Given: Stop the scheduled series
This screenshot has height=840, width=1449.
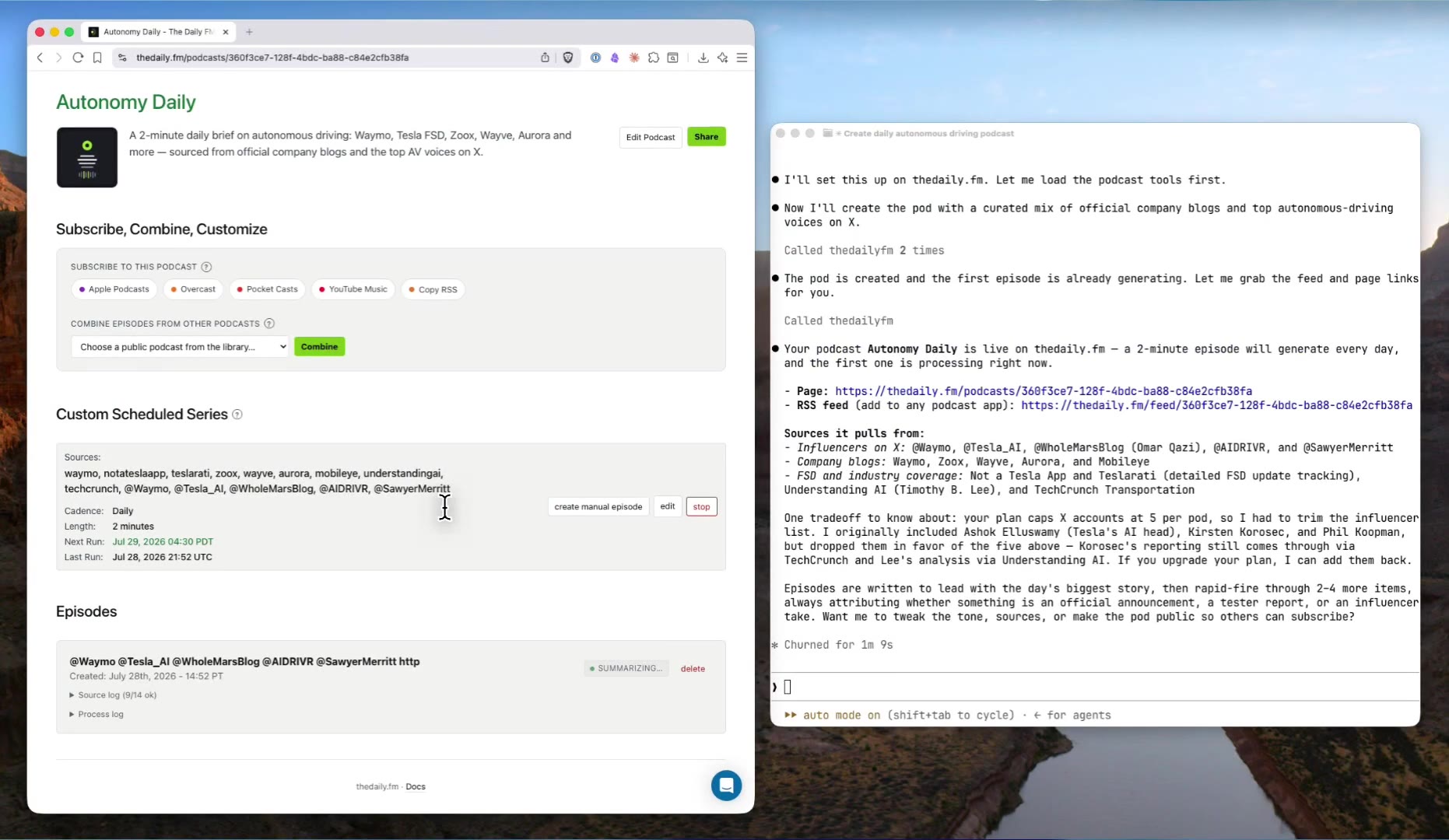Looking at the screenshot, I should [701, 507].
